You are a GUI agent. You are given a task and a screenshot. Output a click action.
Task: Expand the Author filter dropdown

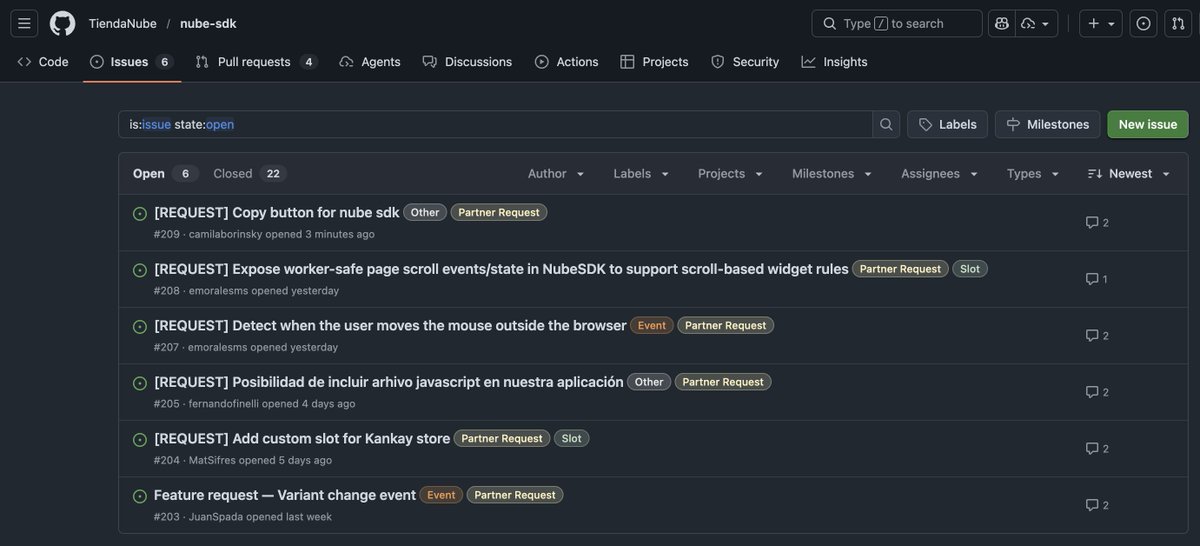point(556,174)
